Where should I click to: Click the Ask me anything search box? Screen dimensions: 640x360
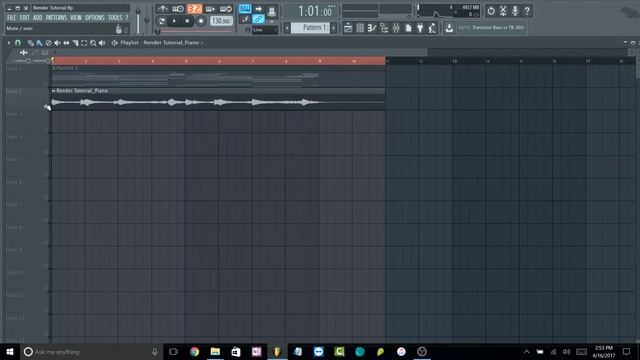point(91,351)
